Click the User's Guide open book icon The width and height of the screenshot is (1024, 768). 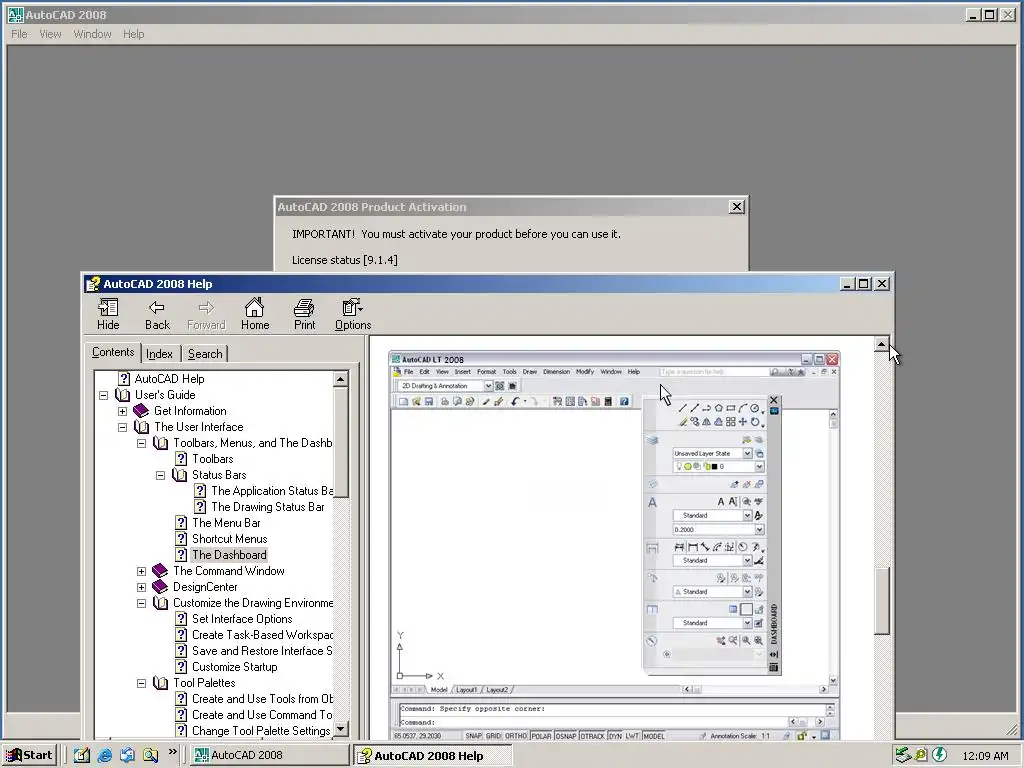pos(122,395)
